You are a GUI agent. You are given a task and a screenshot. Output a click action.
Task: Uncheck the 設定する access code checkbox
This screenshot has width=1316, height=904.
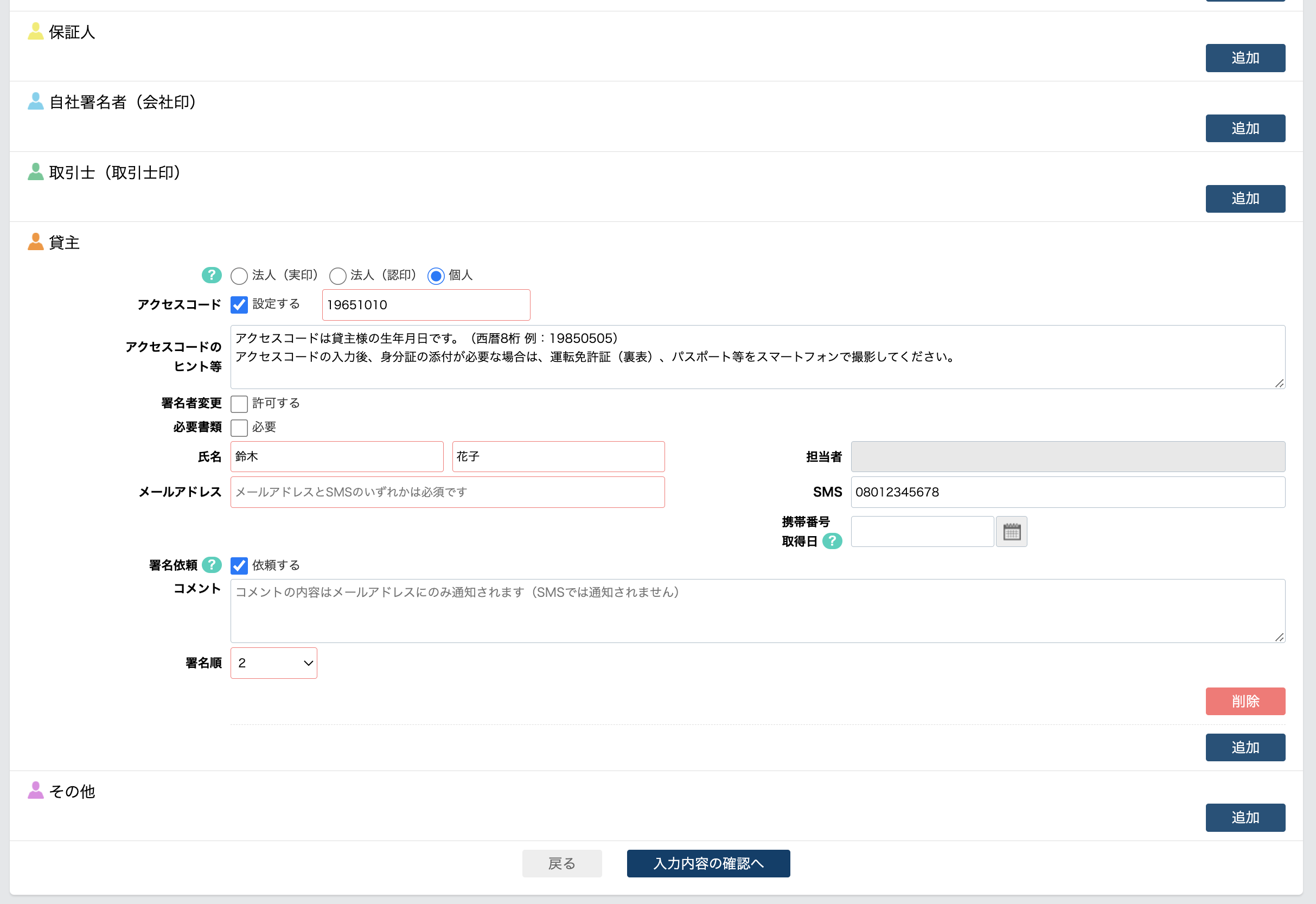coord(239,305)
